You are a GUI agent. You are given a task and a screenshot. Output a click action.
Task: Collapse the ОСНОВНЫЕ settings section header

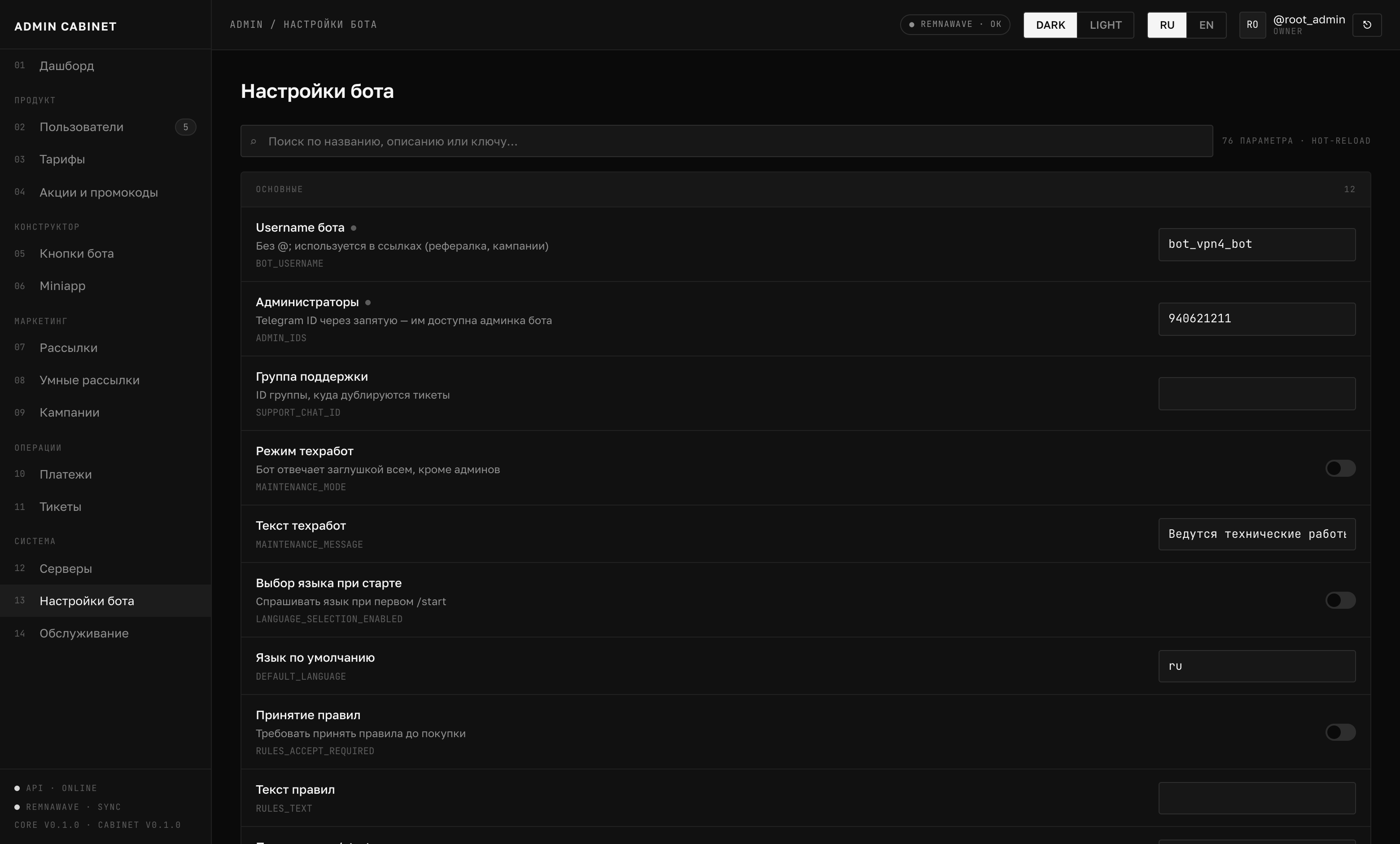click(x=805, y=189)
